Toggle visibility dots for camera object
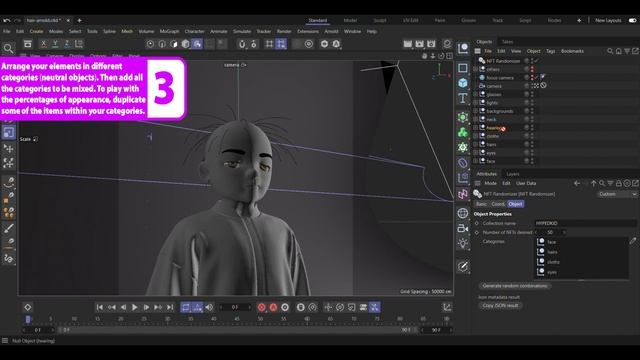640x360 pixels. (532, 86)
